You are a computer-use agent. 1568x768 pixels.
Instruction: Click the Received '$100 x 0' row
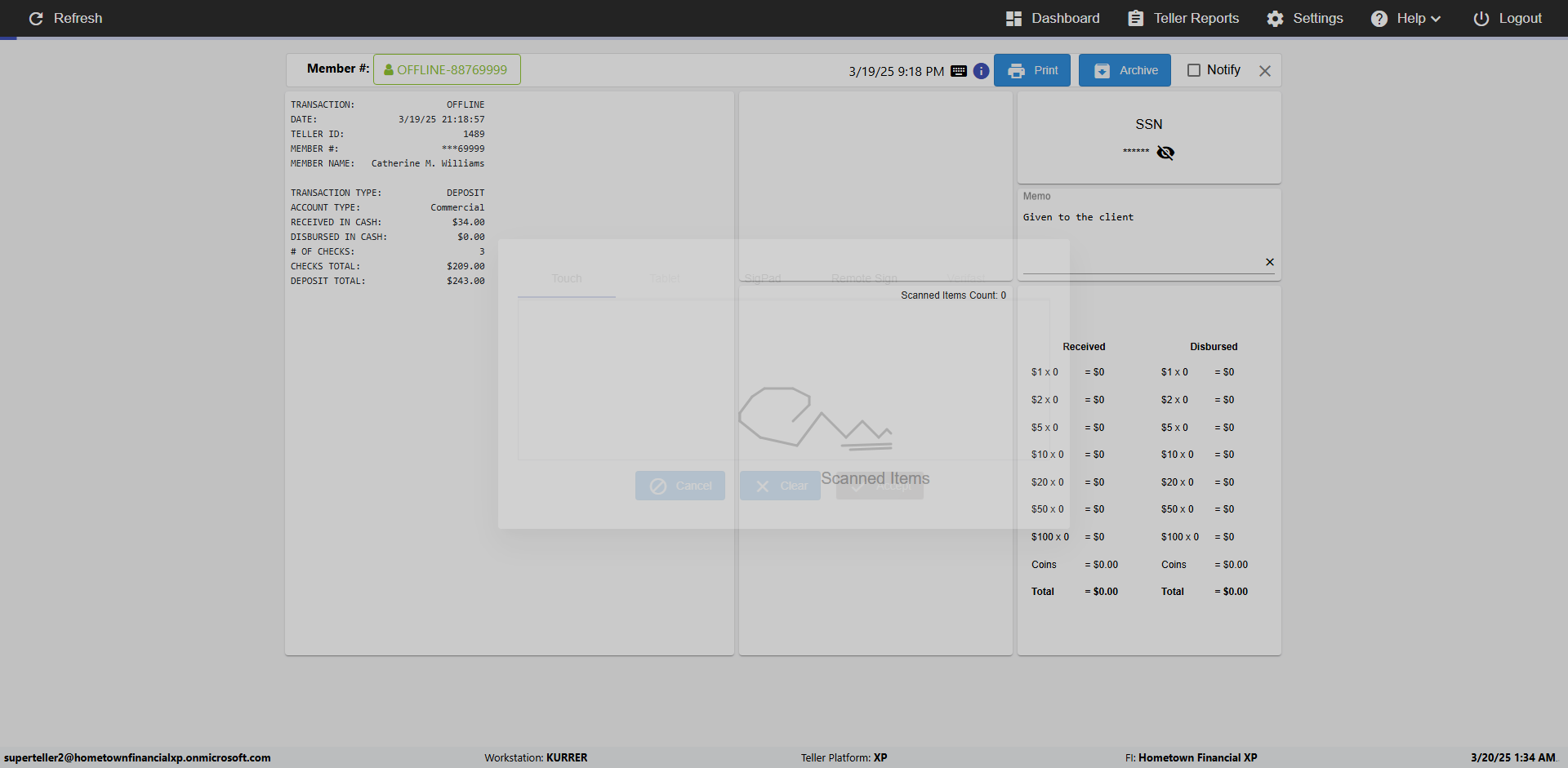coord(1068,537)
